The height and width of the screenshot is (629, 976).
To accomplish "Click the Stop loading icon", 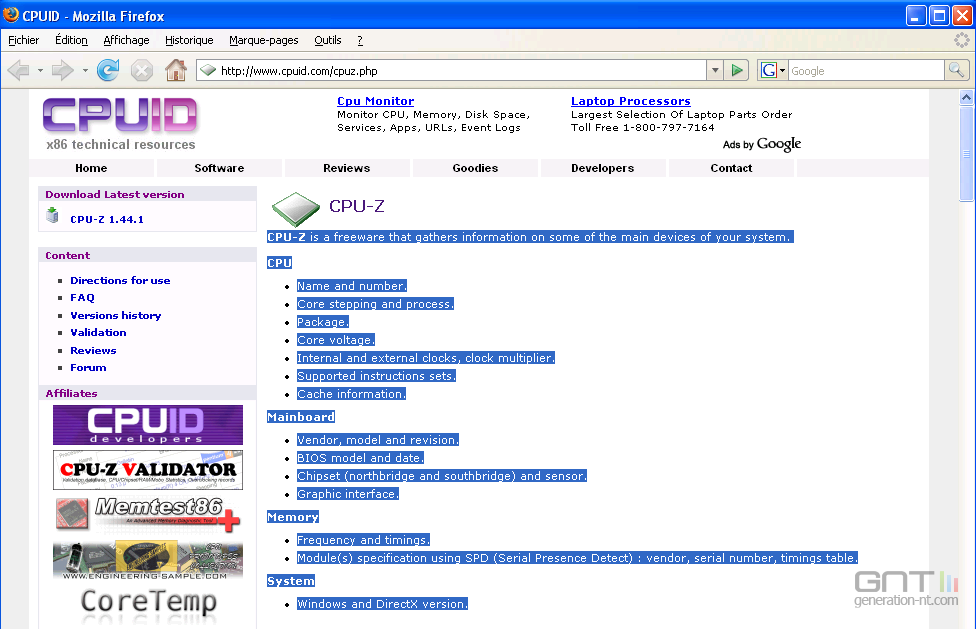I will [x=142, y=70].
